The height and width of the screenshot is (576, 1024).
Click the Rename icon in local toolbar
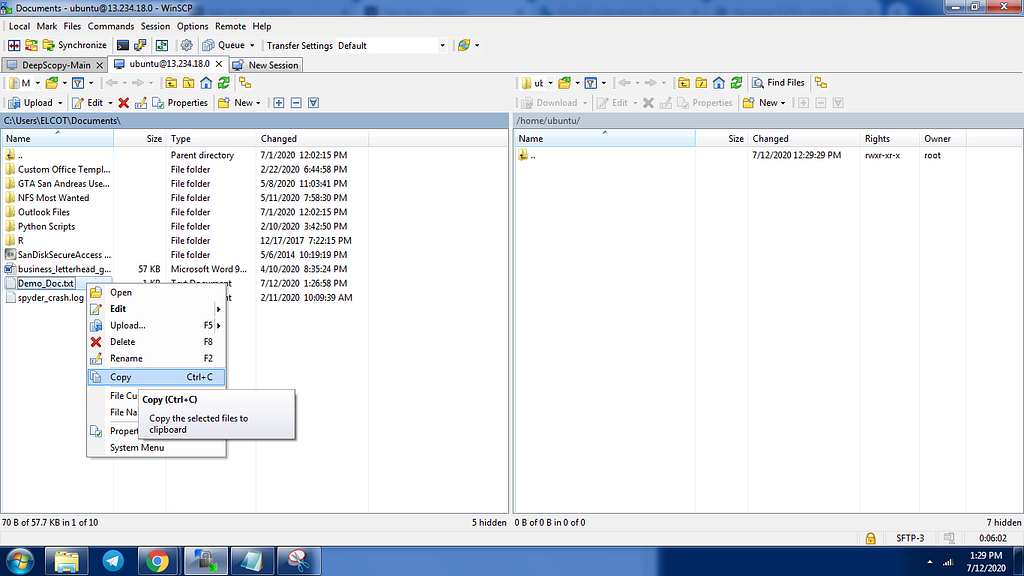(140, 103)
